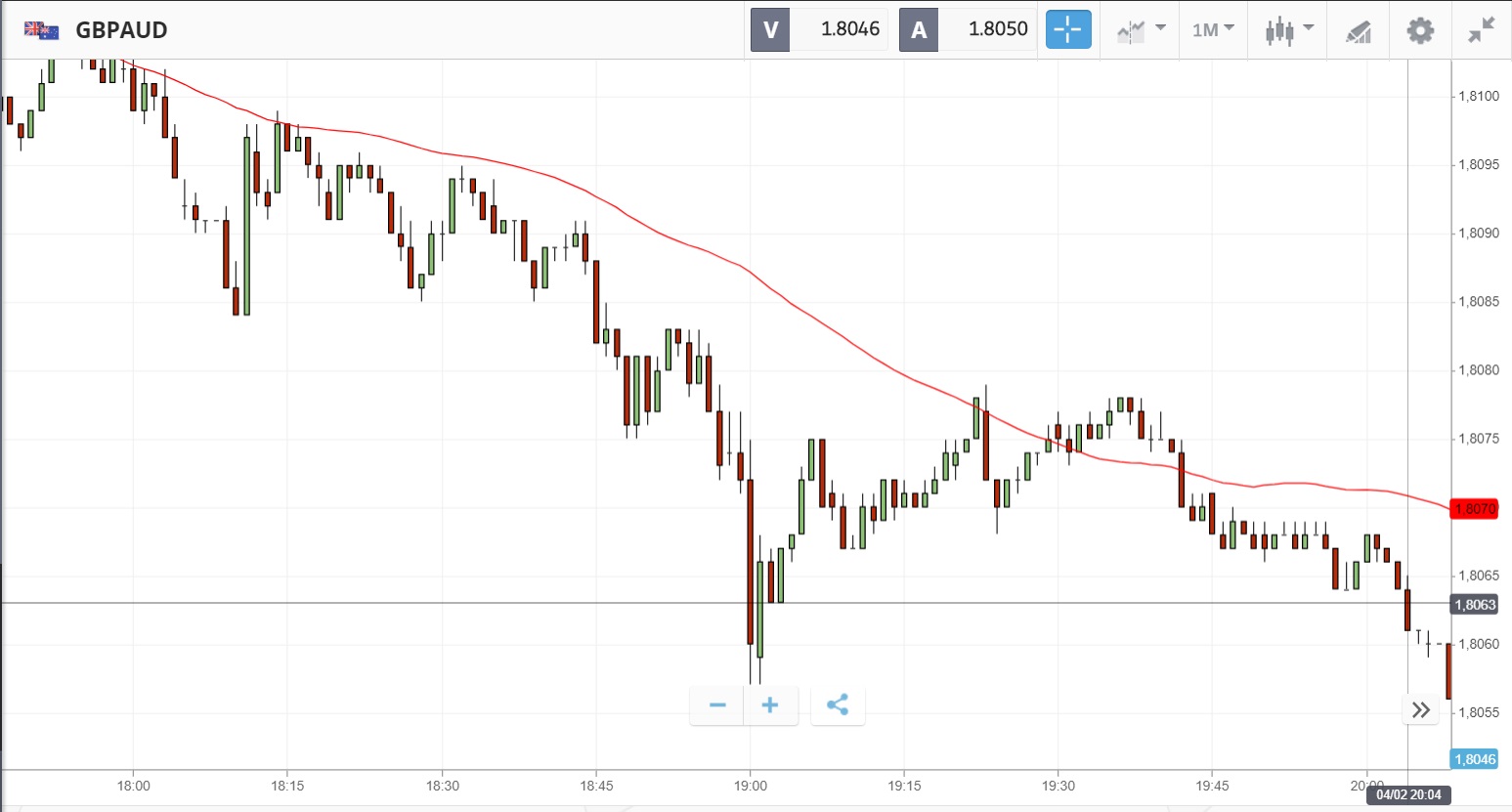
Task: Toggle the crosshair cursor button
Action: pos(1067,30)
